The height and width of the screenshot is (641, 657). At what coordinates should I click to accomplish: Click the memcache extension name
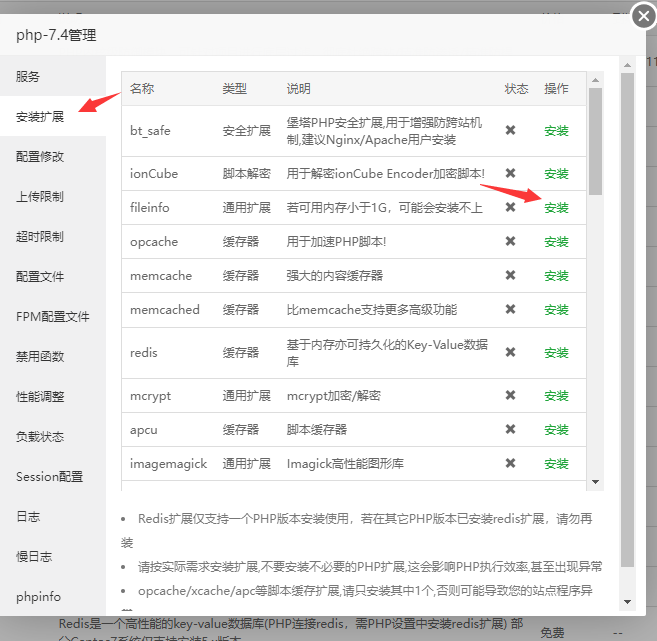tap(161, 276)
